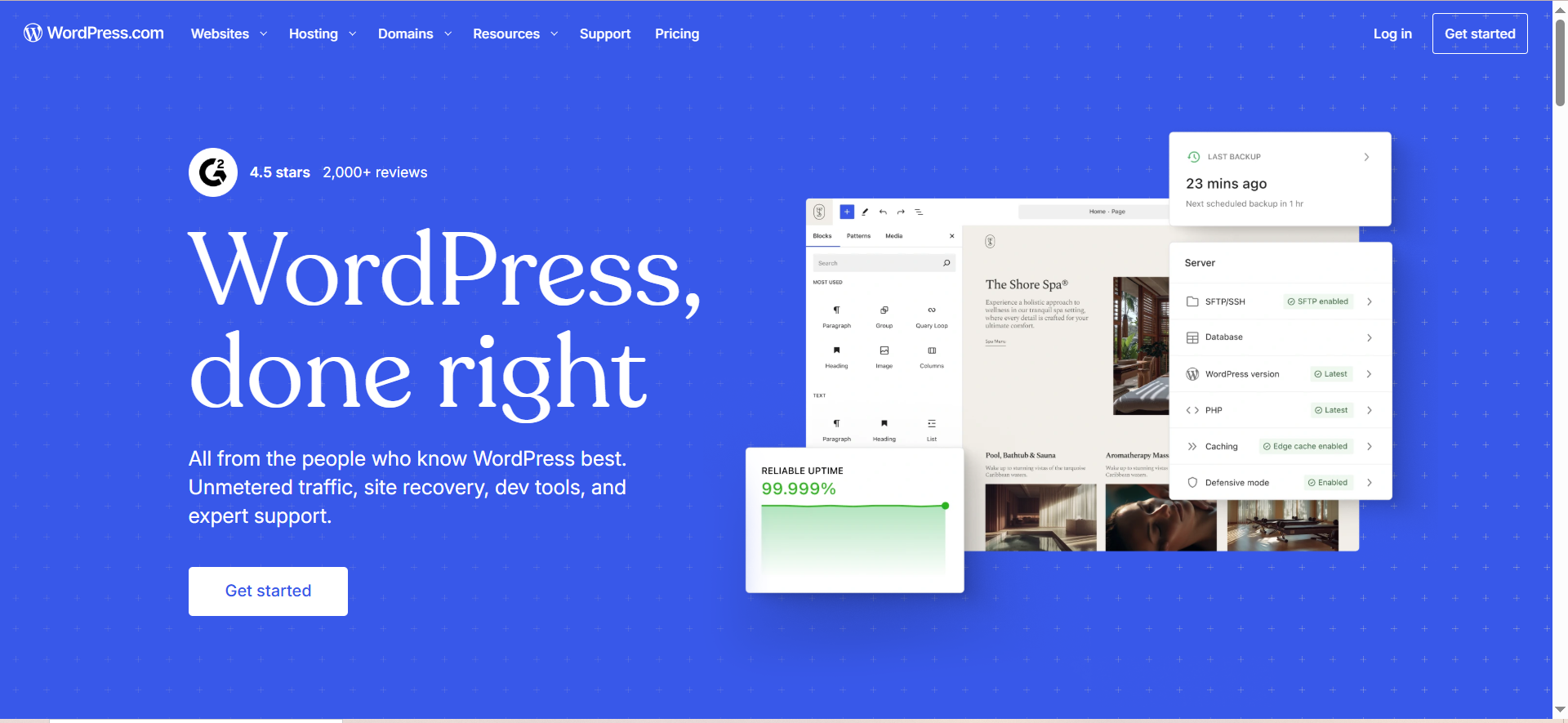Click the Database table icon in Server card
The height and width of the screenshot is (723, 1568).
click(x=1192, y=337)
